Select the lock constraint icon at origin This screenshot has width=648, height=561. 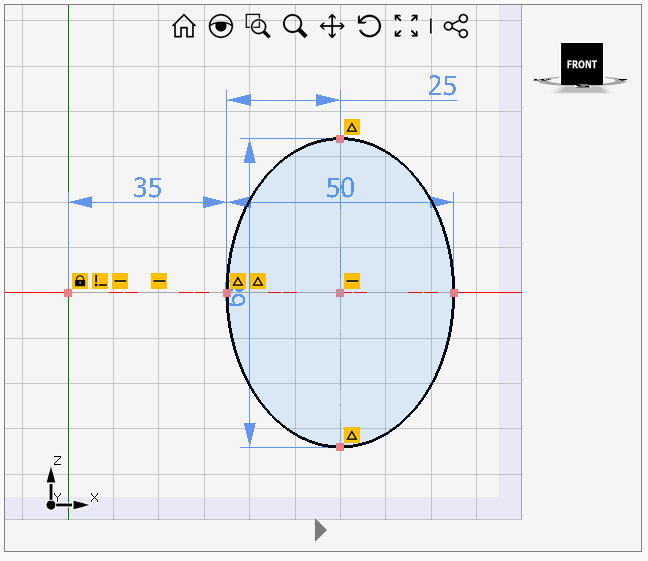(79, 281)
